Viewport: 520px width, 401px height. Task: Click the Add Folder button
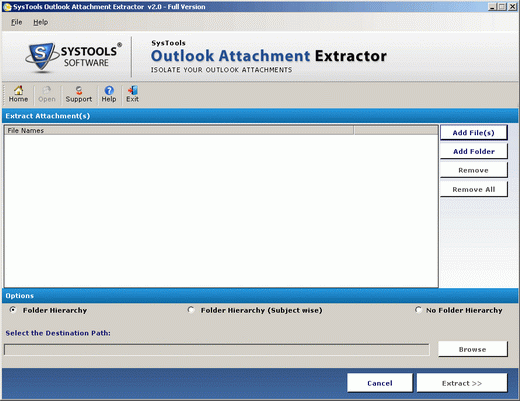point(474,151)
